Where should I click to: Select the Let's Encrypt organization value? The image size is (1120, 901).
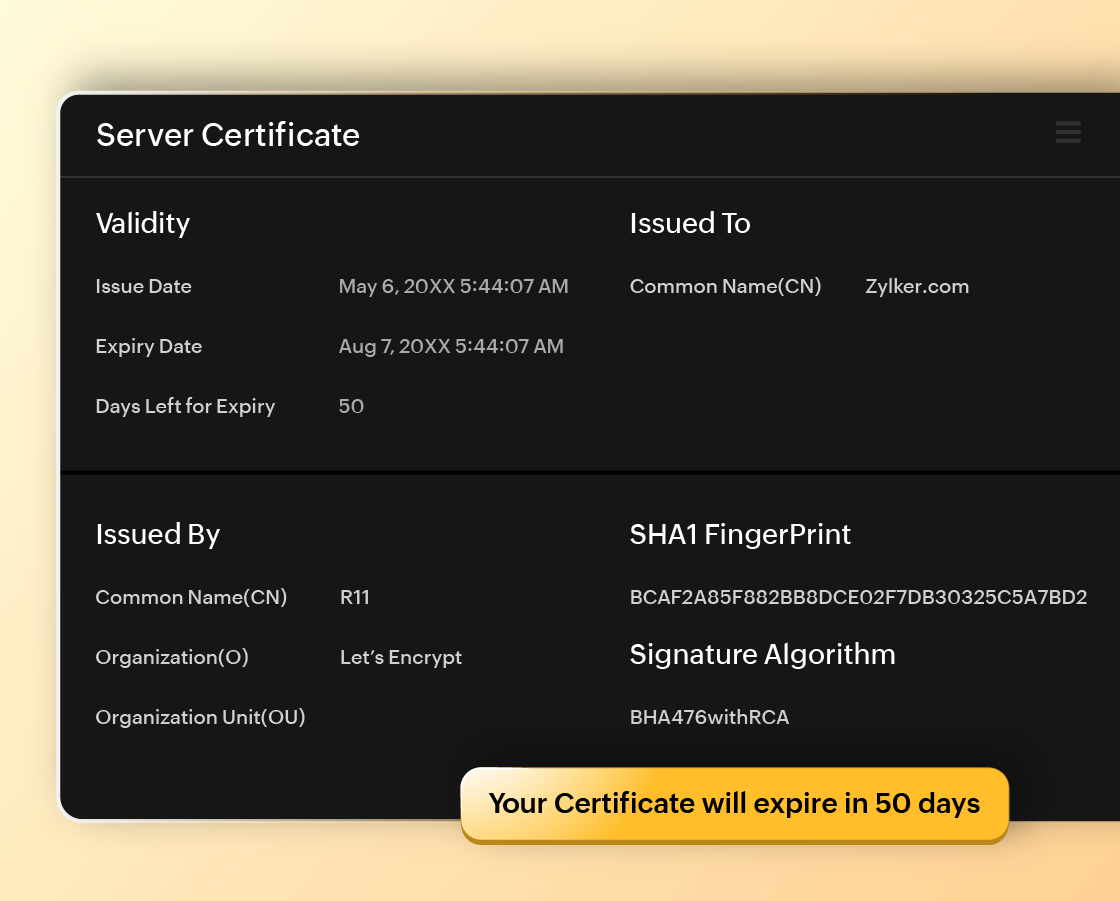[x=400, y=657]
